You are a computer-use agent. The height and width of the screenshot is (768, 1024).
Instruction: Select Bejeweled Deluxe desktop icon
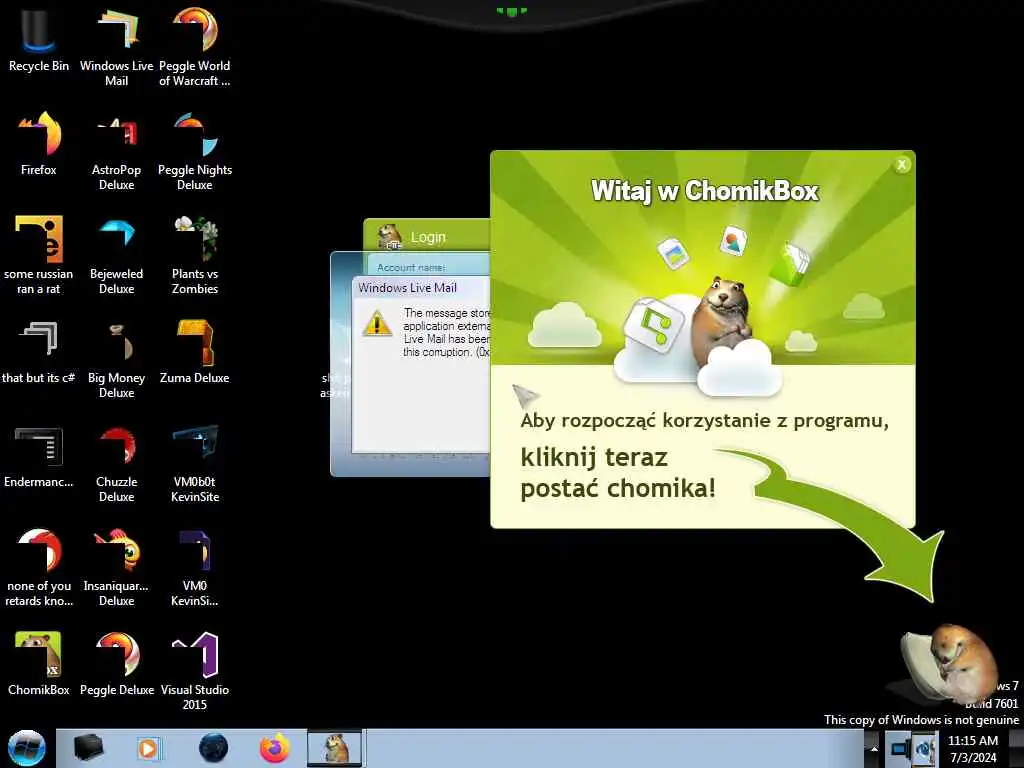pos(116,255)
